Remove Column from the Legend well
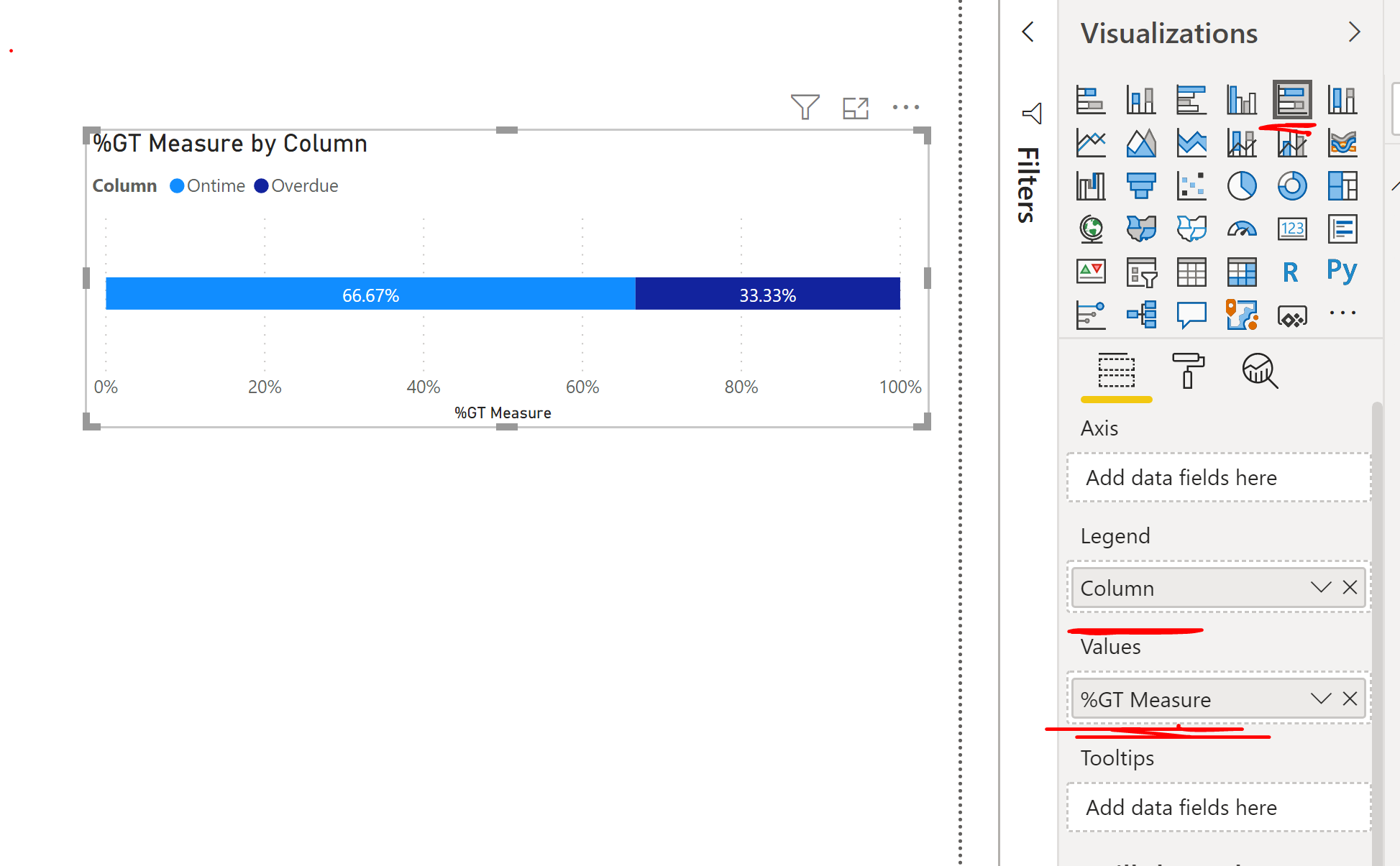The image size is (1400, 866). pyautogui.click(x=1350, y=587)
